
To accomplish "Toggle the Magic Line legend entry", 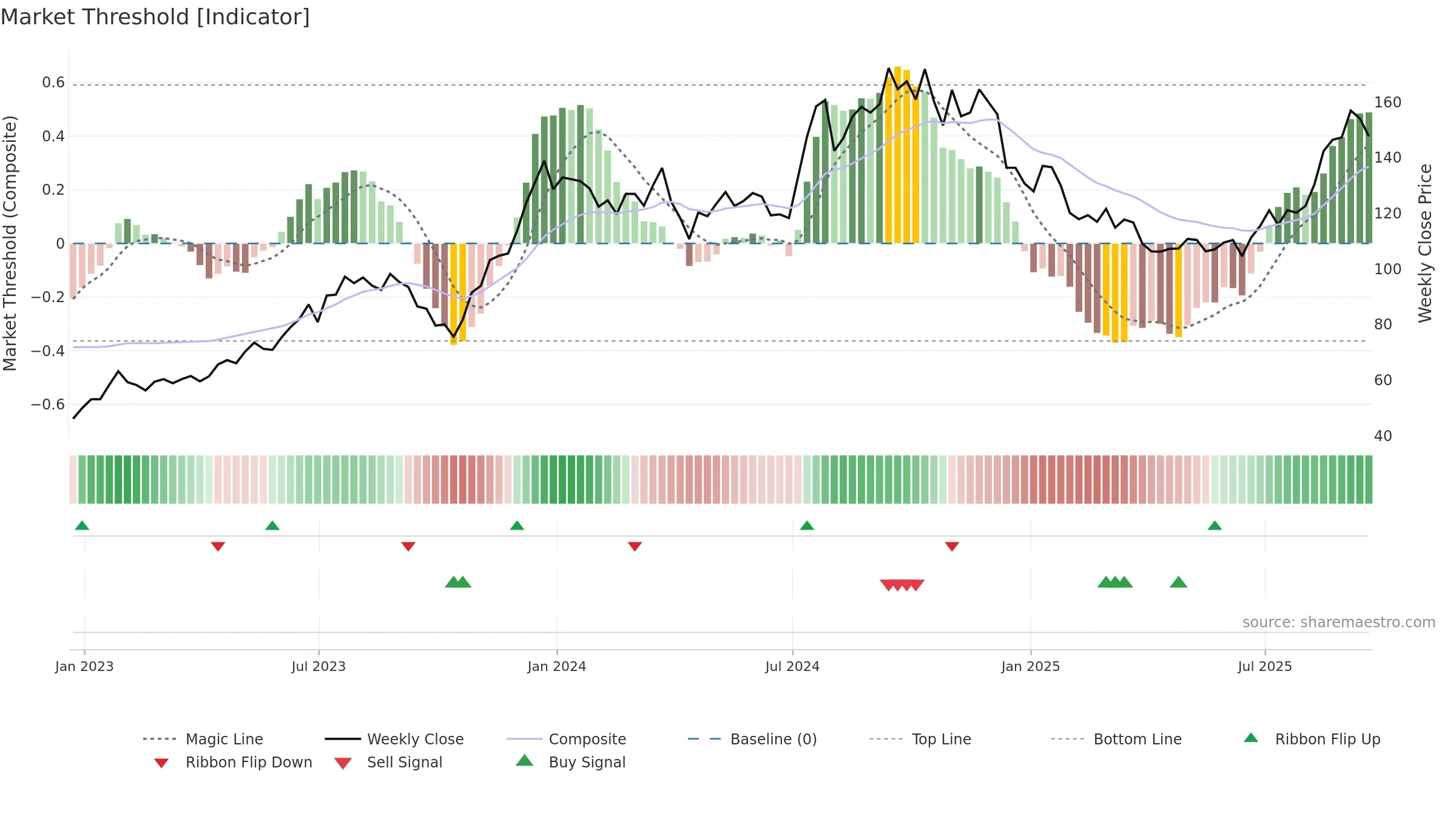I will click(x=203, y=739).
